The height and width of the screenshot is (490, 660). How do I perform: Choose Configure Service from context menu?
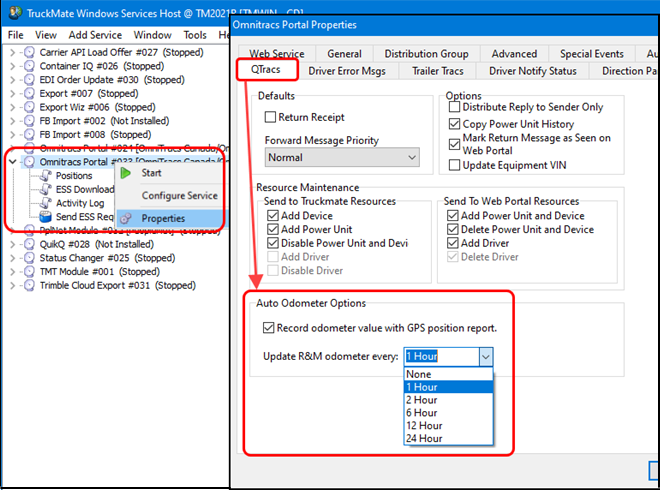[x=179, y=196]
